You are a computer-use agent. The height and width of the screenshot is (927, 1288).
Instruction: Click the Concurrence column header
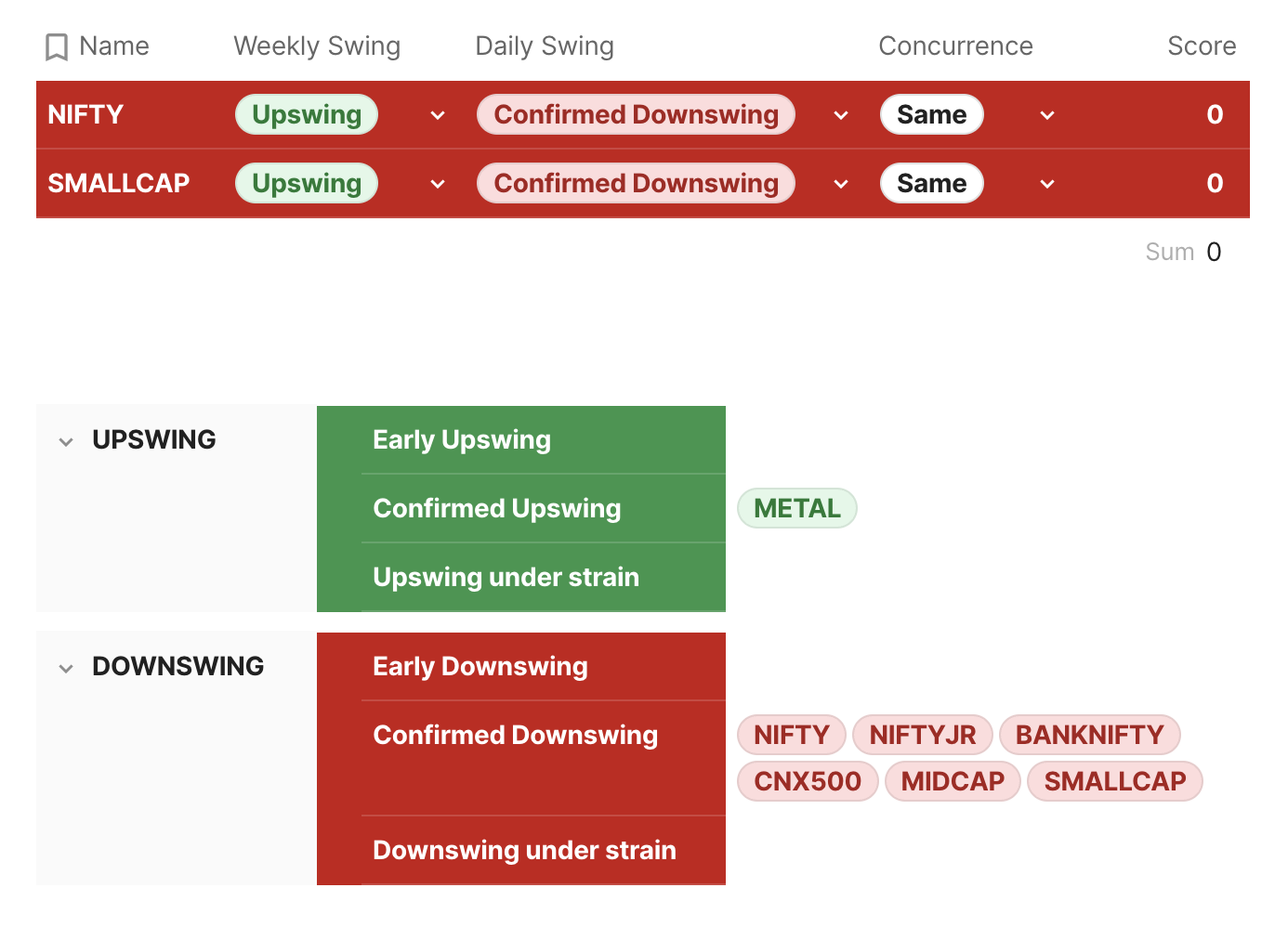pos(955,46)
